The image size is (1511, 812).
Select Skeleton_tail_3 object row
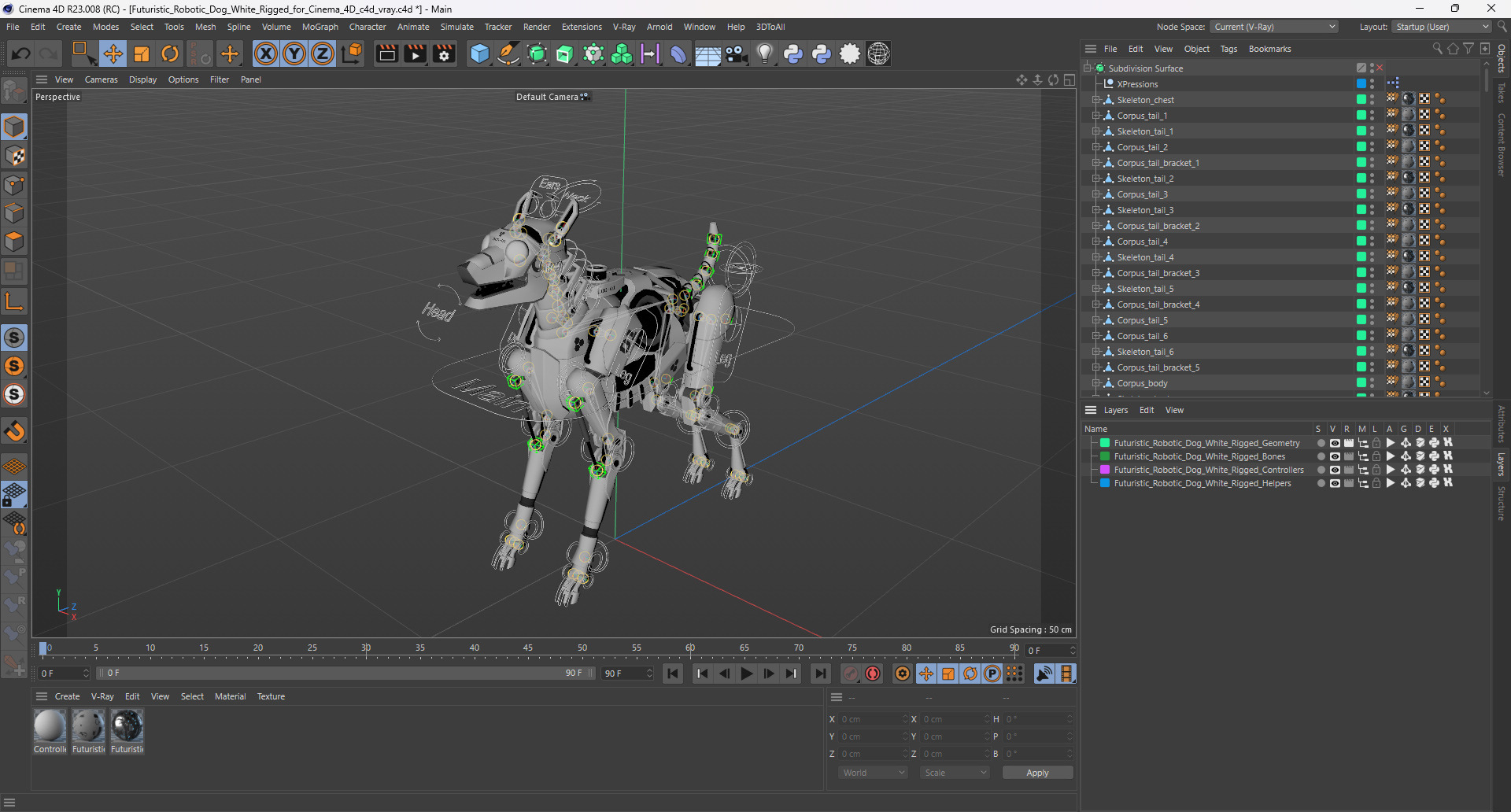(x=1145, y=210)
